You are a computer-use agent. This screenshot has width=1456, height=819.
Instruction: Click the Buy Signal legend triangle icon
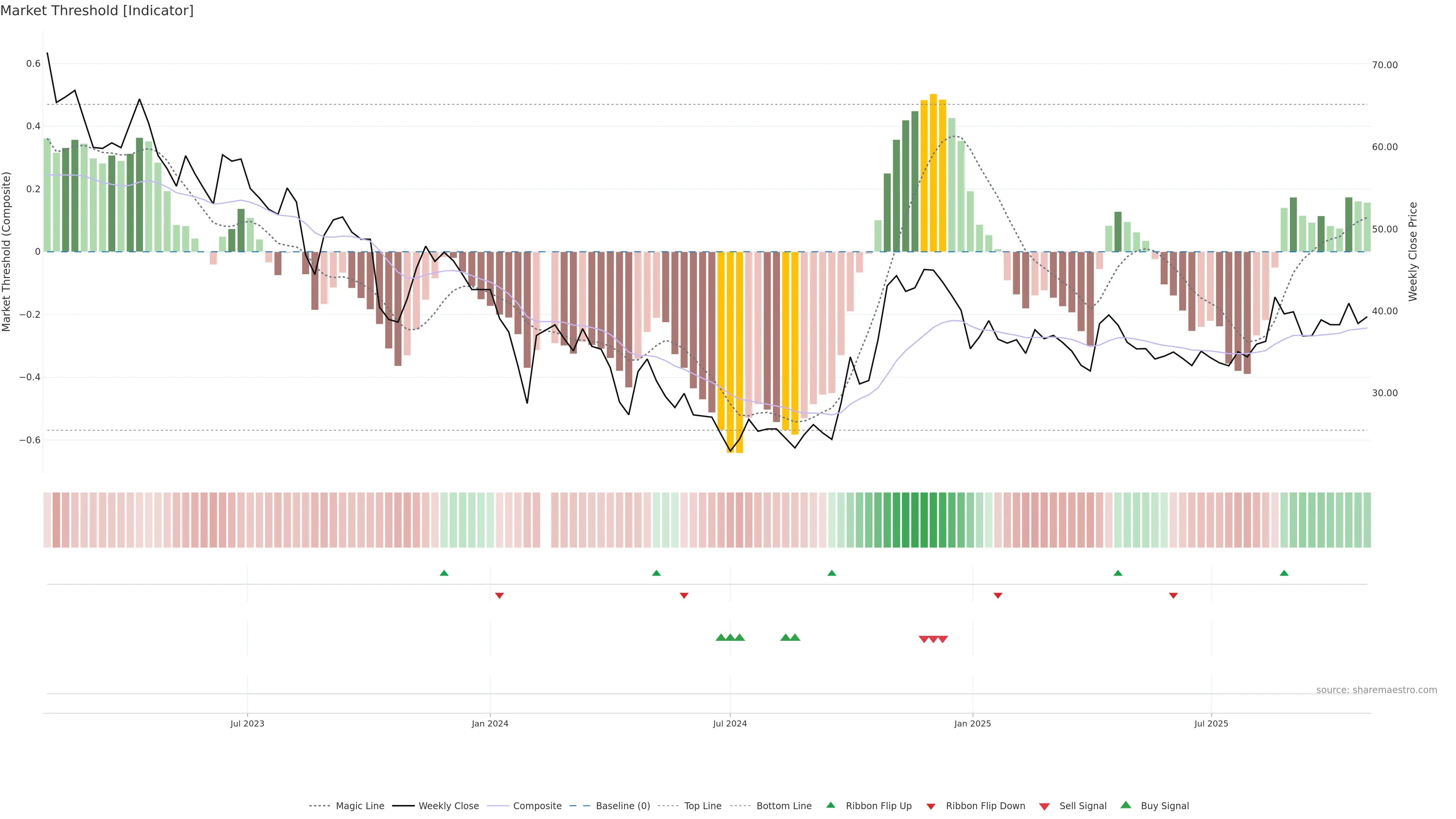tap(1125, 805)
